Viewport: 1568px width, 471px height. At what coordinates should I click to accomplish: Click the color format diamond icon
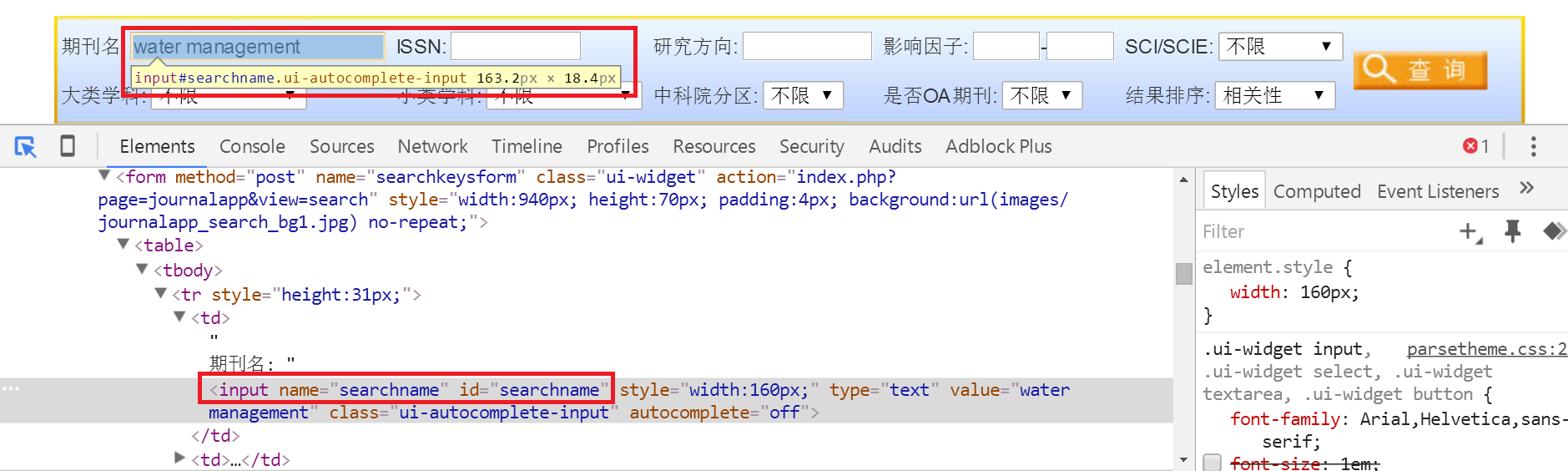[x=1554, y=230]
